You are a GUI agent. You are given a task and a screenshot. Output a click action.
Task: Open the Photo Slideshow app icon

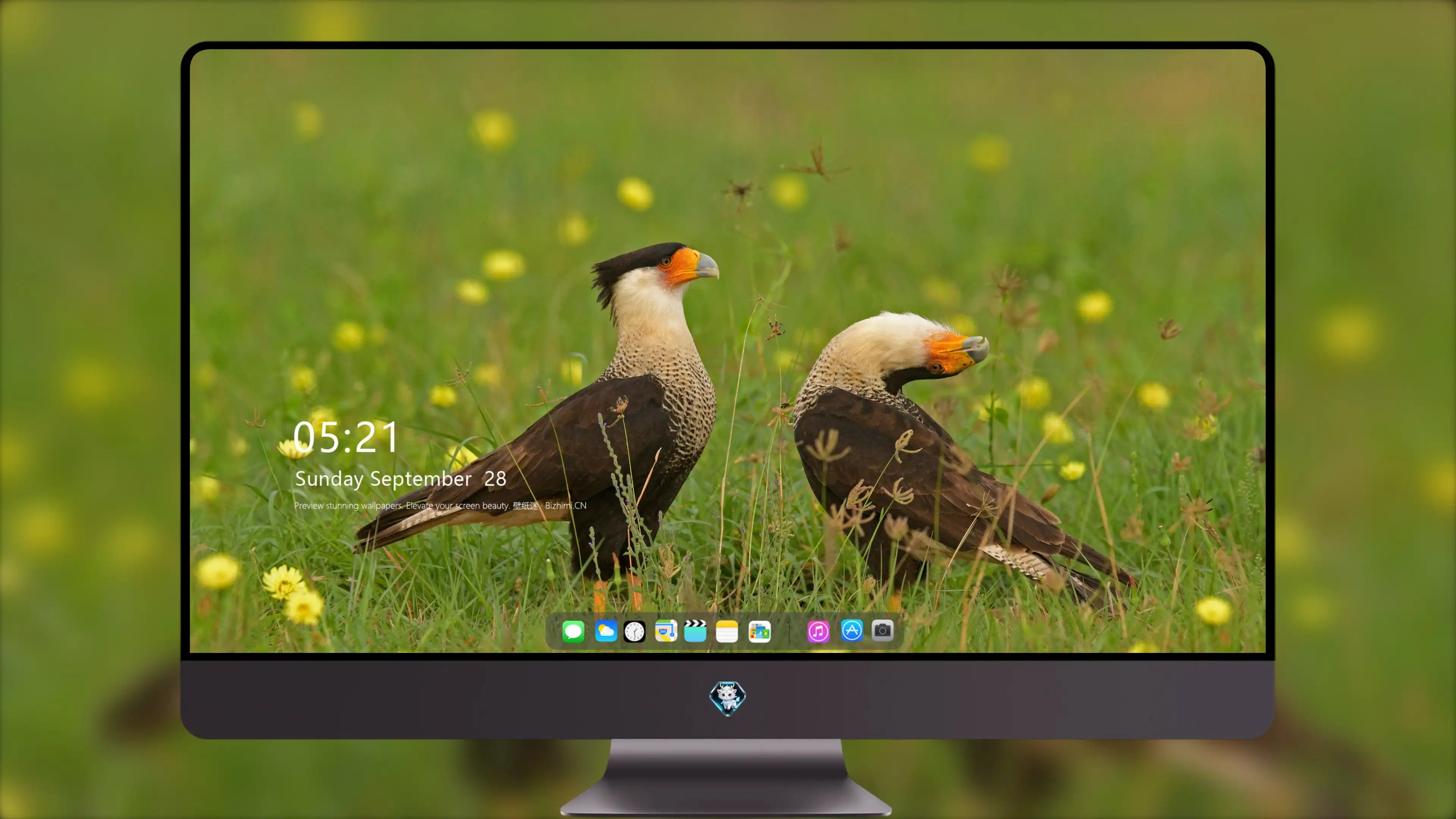759,631
